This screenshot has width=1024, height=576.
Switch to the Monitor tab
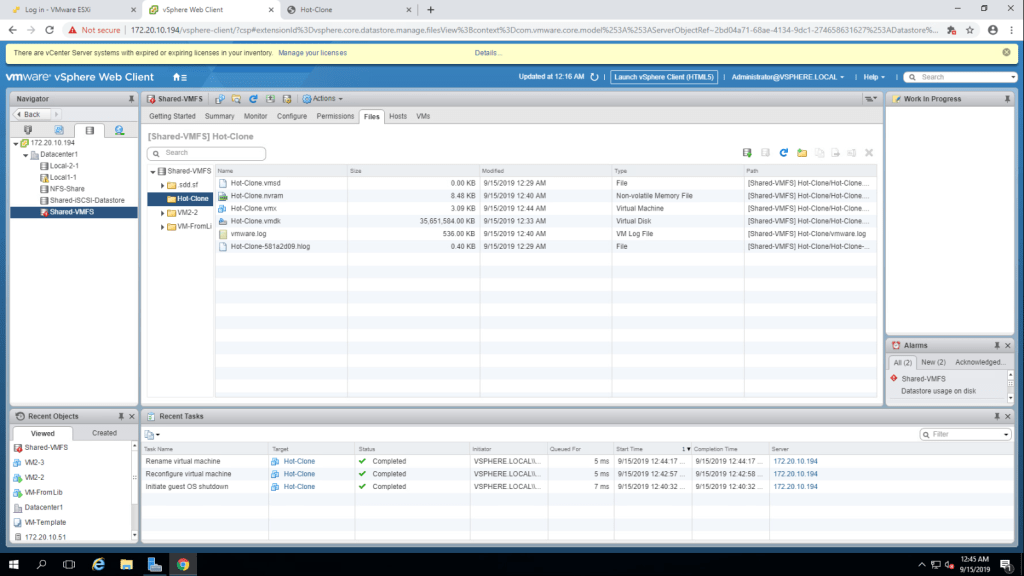[x=256, y=116]
